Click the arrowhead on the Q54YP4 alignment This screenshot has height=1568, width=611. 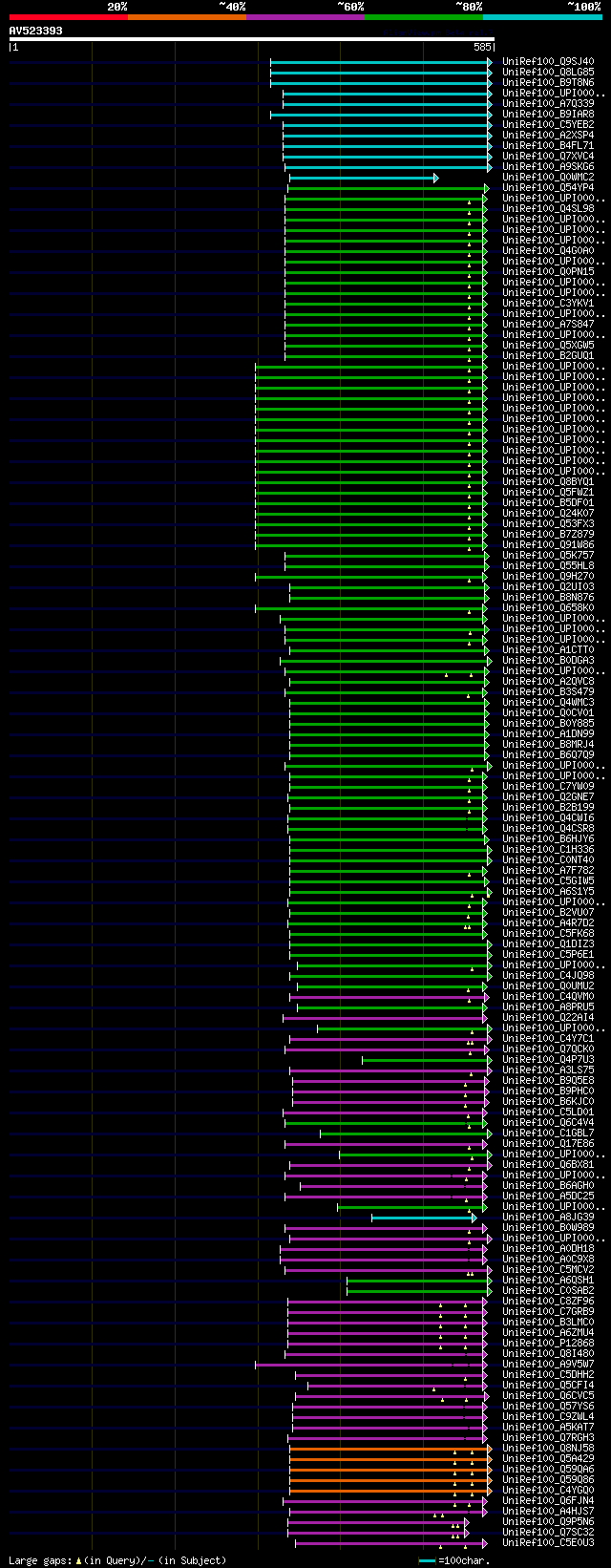point(486,188)
